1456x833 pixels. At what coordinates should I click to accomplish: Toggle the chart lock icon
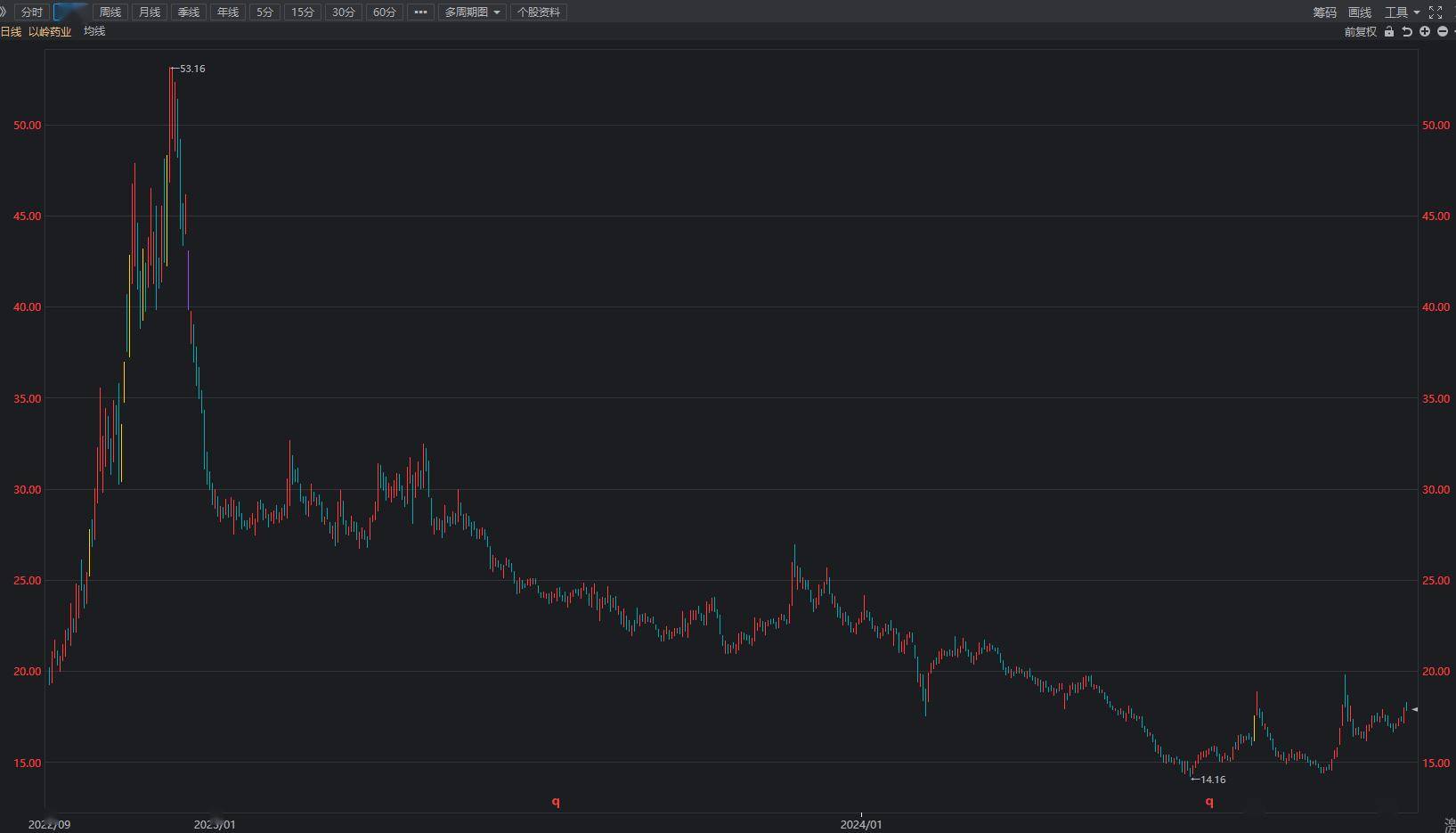coord(1389,32)
